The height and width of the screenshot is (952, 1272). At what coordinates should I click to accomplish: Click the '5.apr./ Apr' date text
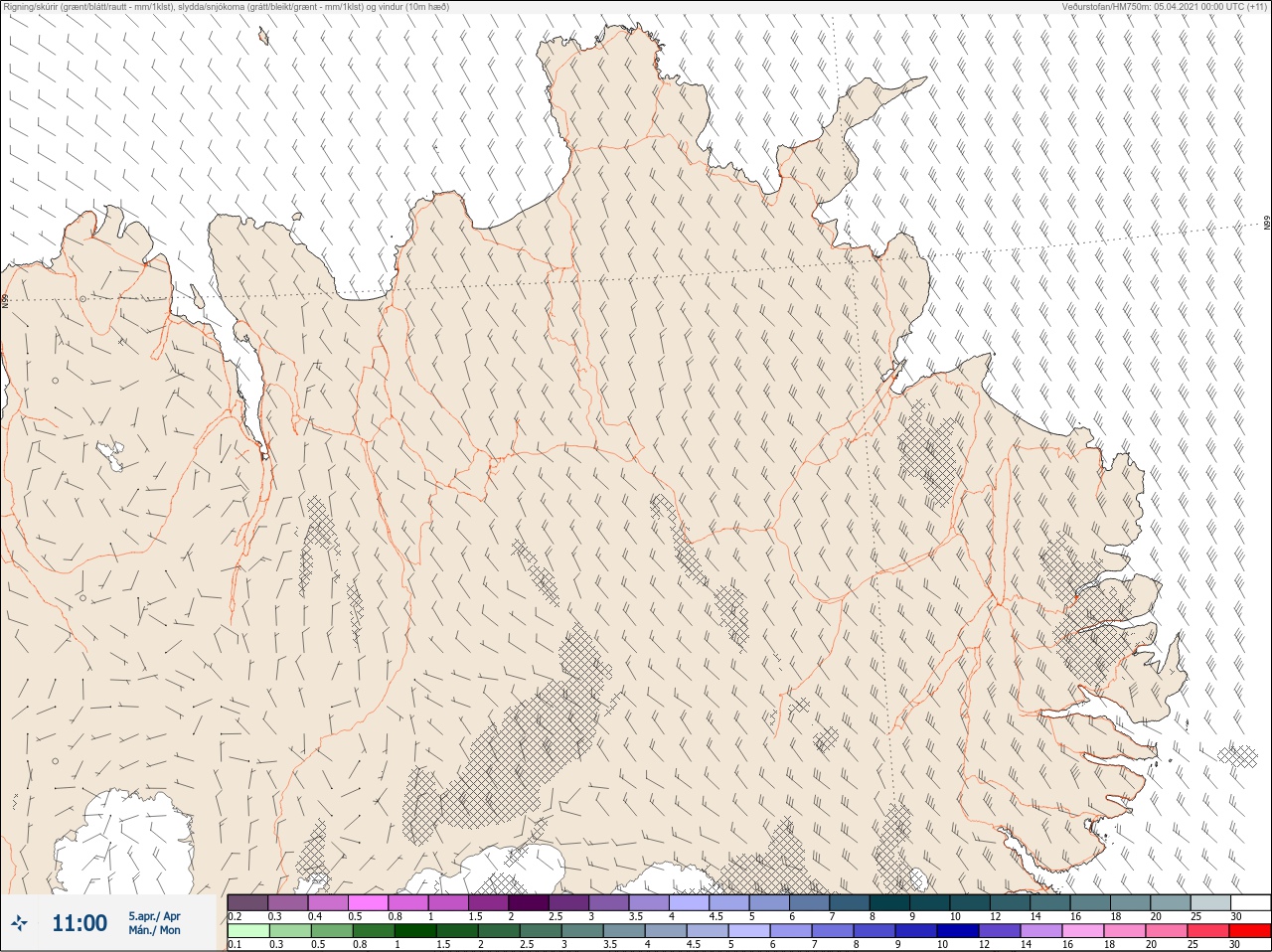[154, 916]
